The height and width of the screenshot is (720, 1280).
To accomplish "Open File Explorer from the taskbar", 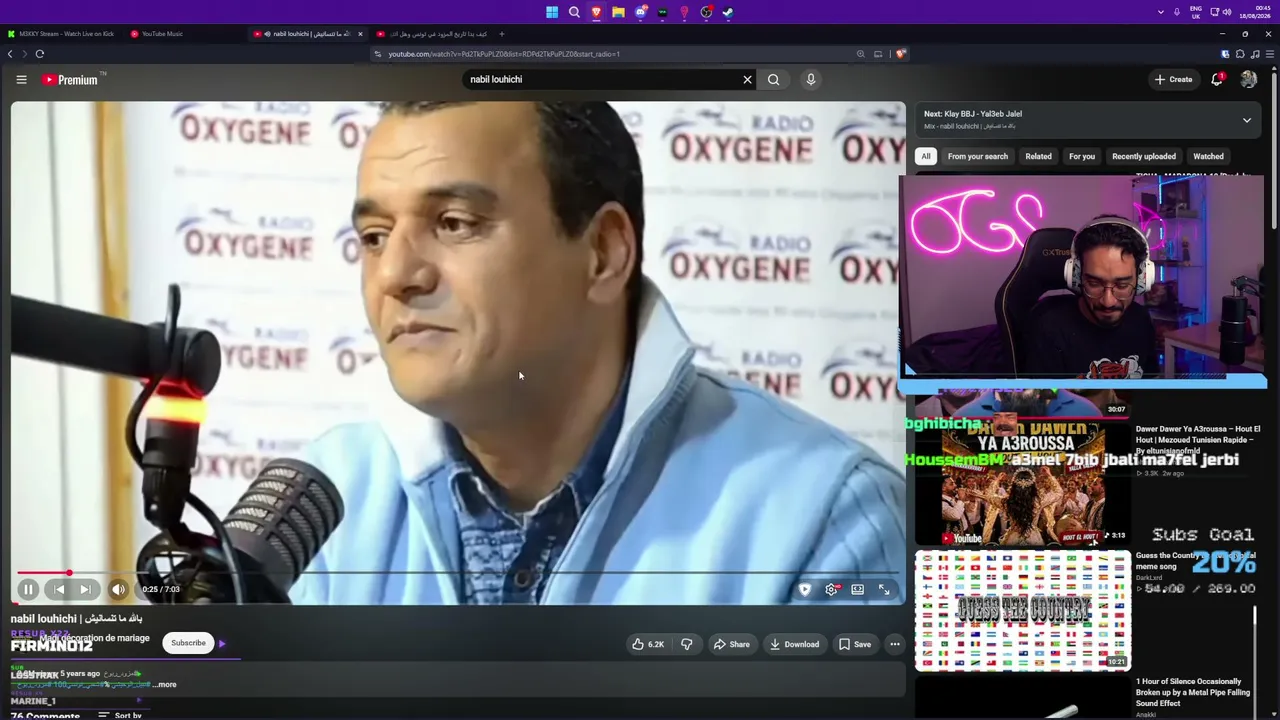I will (x=618, y=12).
